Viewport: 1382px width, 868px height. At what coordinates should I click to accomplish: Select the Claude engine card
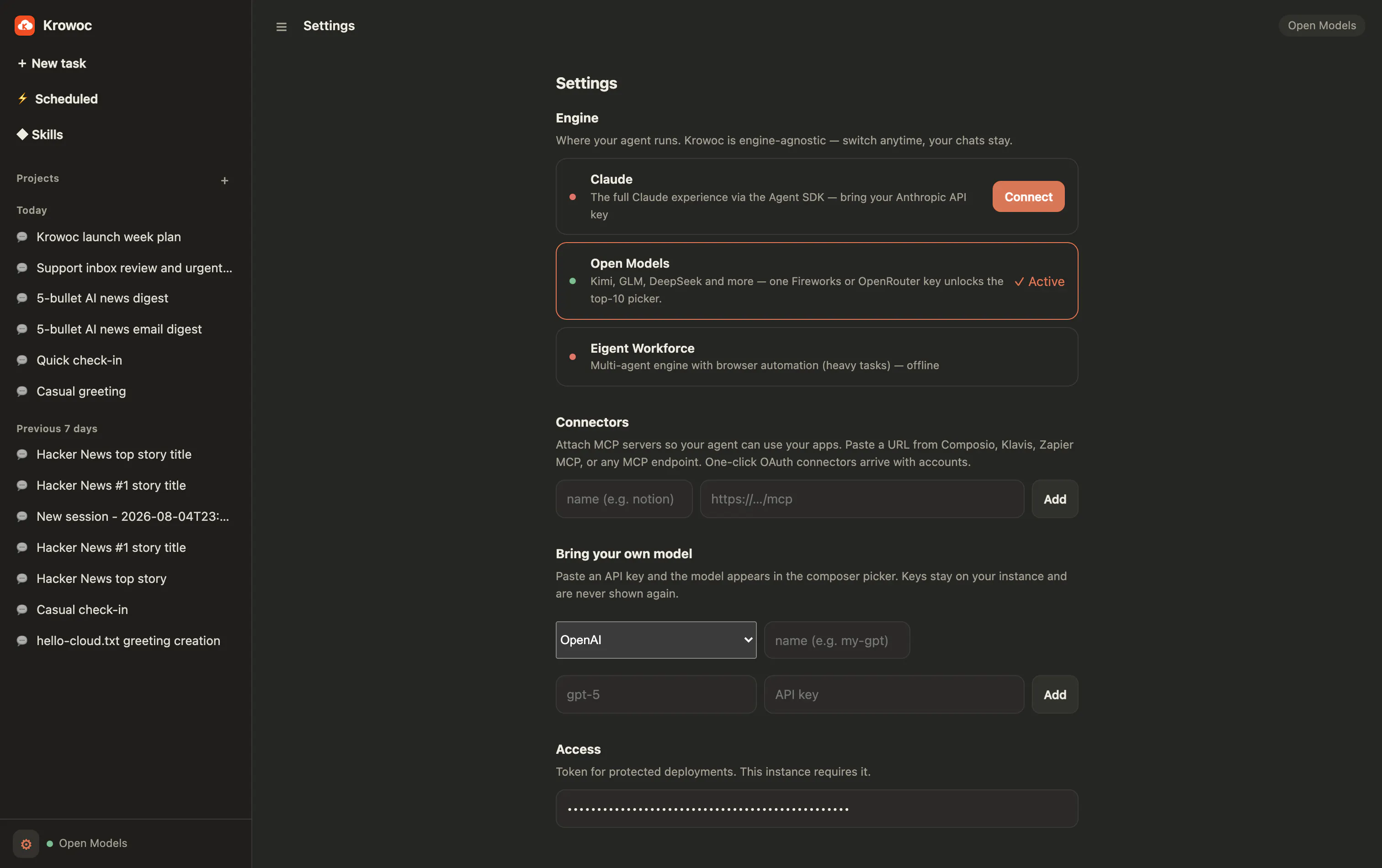coord(816,196)
